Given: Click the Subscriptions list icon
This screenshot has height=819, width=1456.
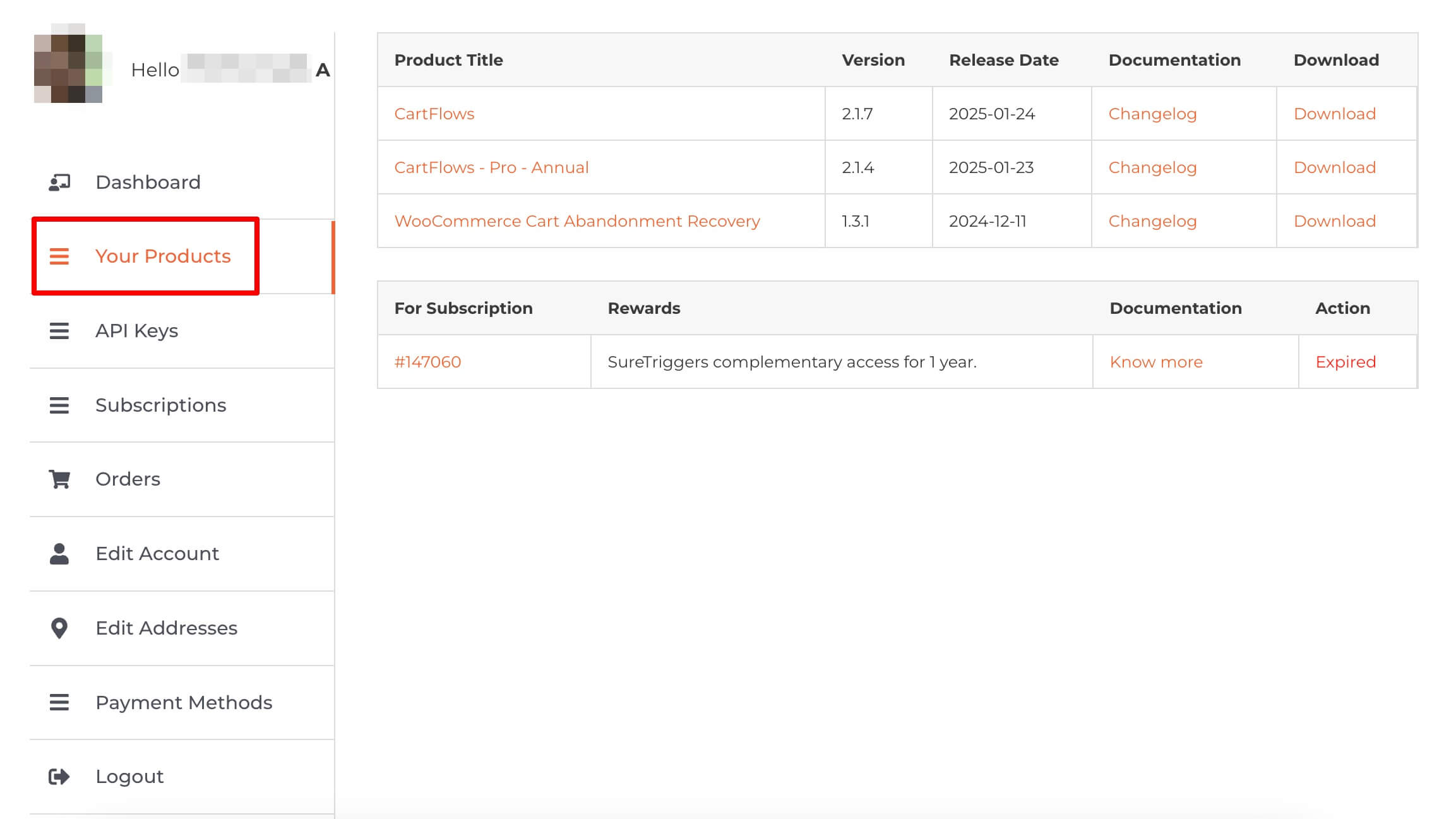Looking at the screenshot, I should pos(59,405).
